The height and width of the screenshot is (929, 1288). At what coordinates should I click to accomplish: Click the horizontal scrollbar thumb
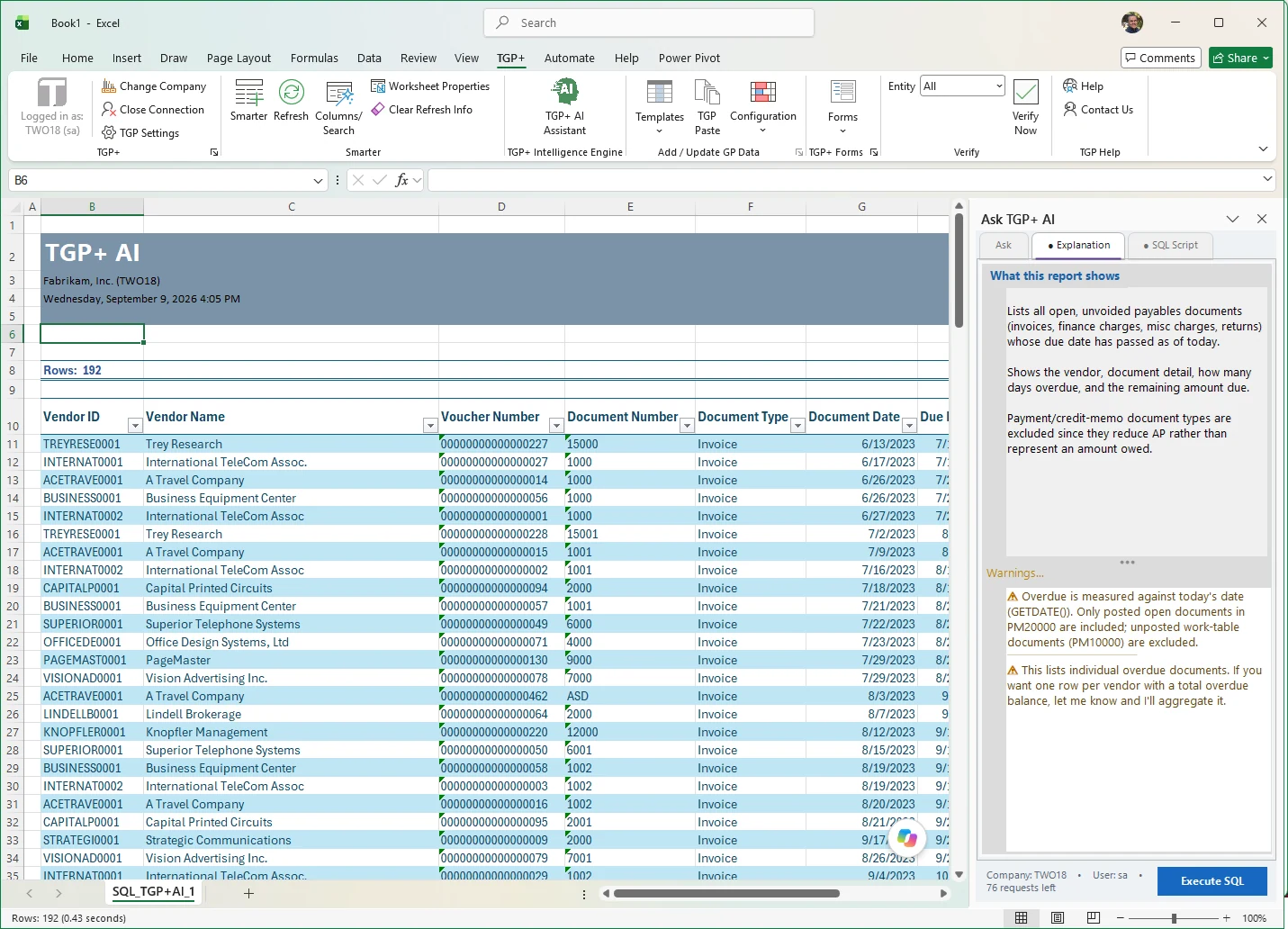coord(726,894)
